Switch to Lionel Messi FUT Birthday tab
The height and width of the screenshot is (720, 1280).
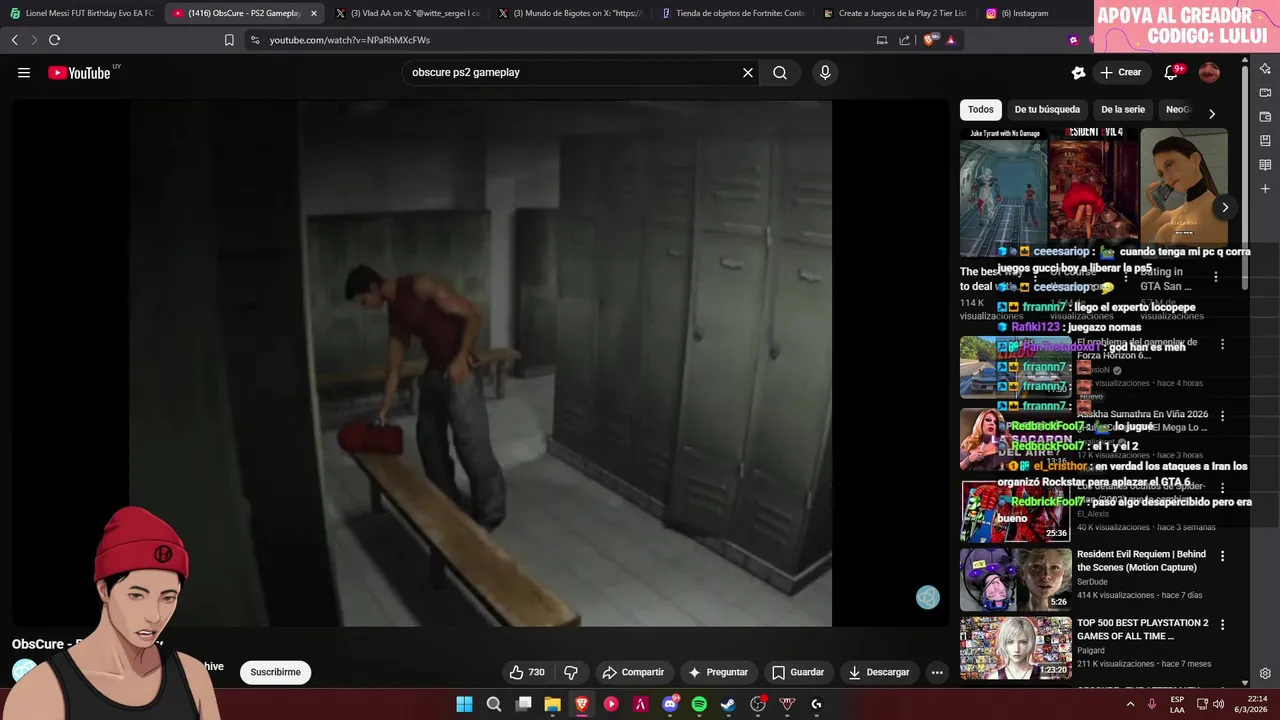(82, 13)
